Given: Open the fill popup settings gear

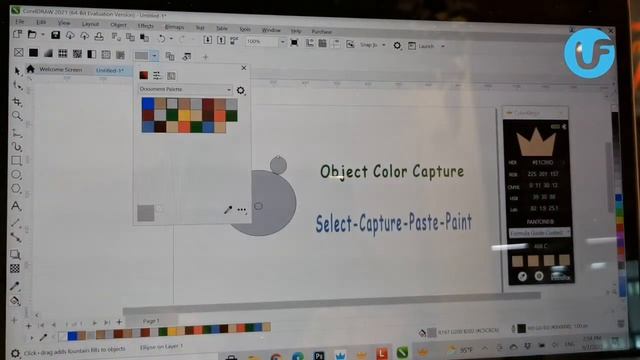Looking at the screenshot, I should [x=241, y=91].
